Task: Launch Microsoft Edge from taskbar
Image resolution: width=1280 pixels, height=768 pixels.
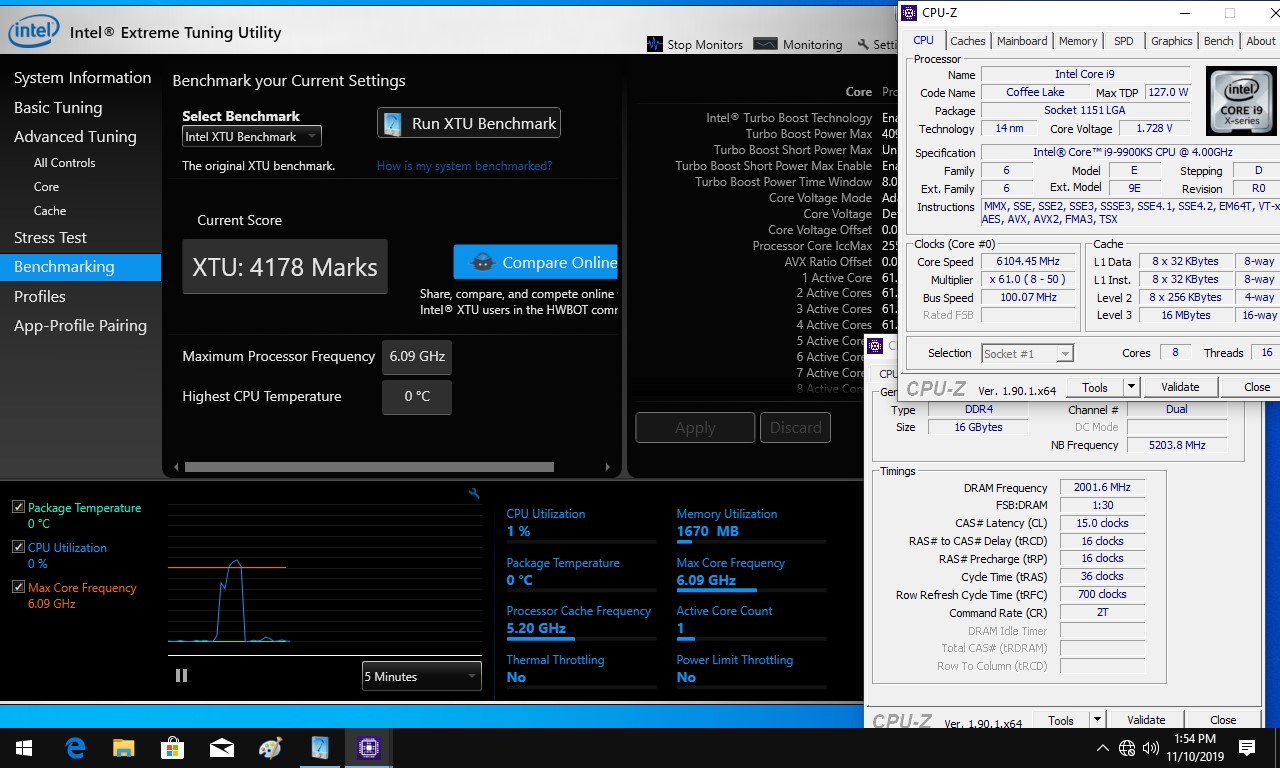Action: pos(75,748)
